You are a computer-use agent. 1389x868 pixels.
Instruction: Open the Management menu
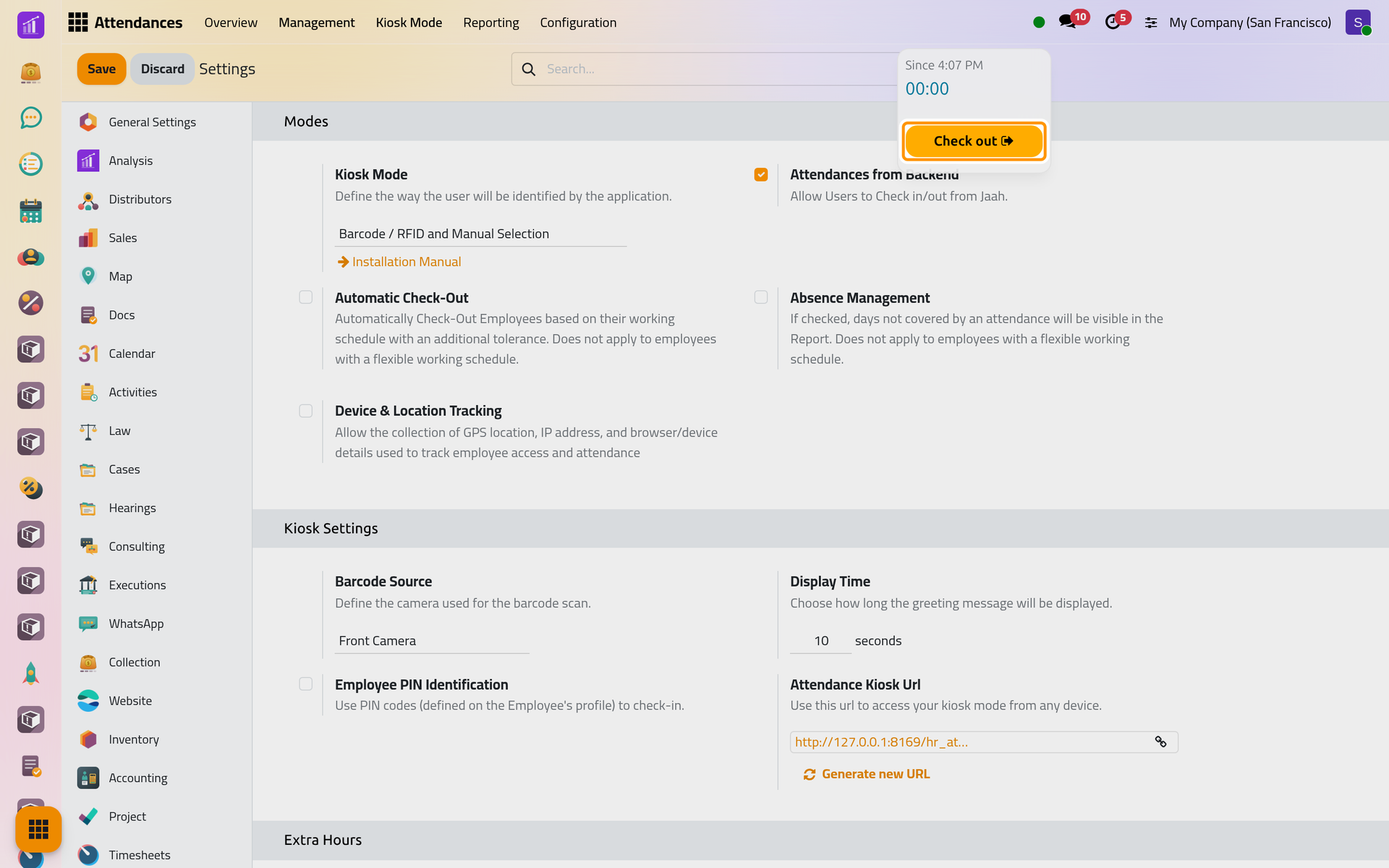[317, 22]
